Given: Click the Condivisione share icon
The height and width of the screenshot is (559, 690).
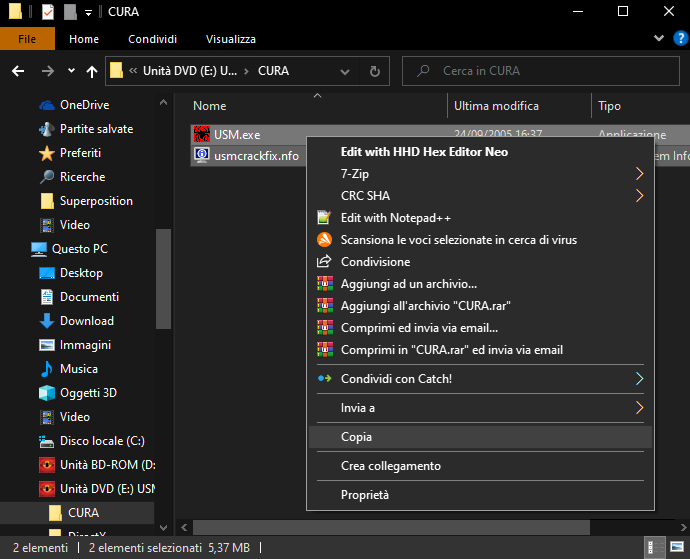Looking at the screenshot, I should pos(324,261).
